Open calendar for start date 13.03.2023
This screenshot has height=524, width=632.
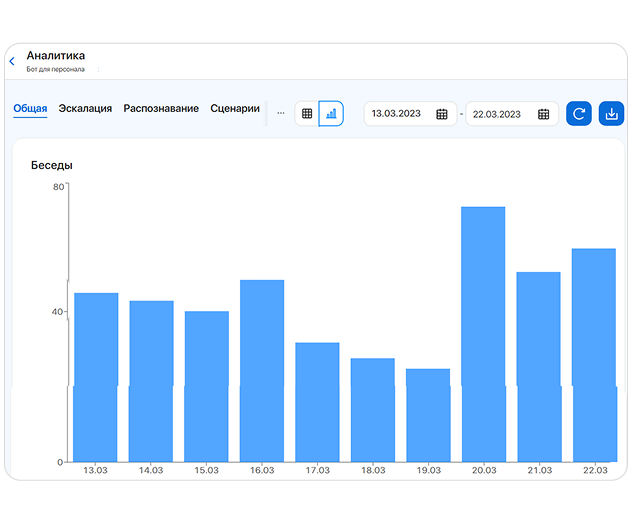[442, 114]
